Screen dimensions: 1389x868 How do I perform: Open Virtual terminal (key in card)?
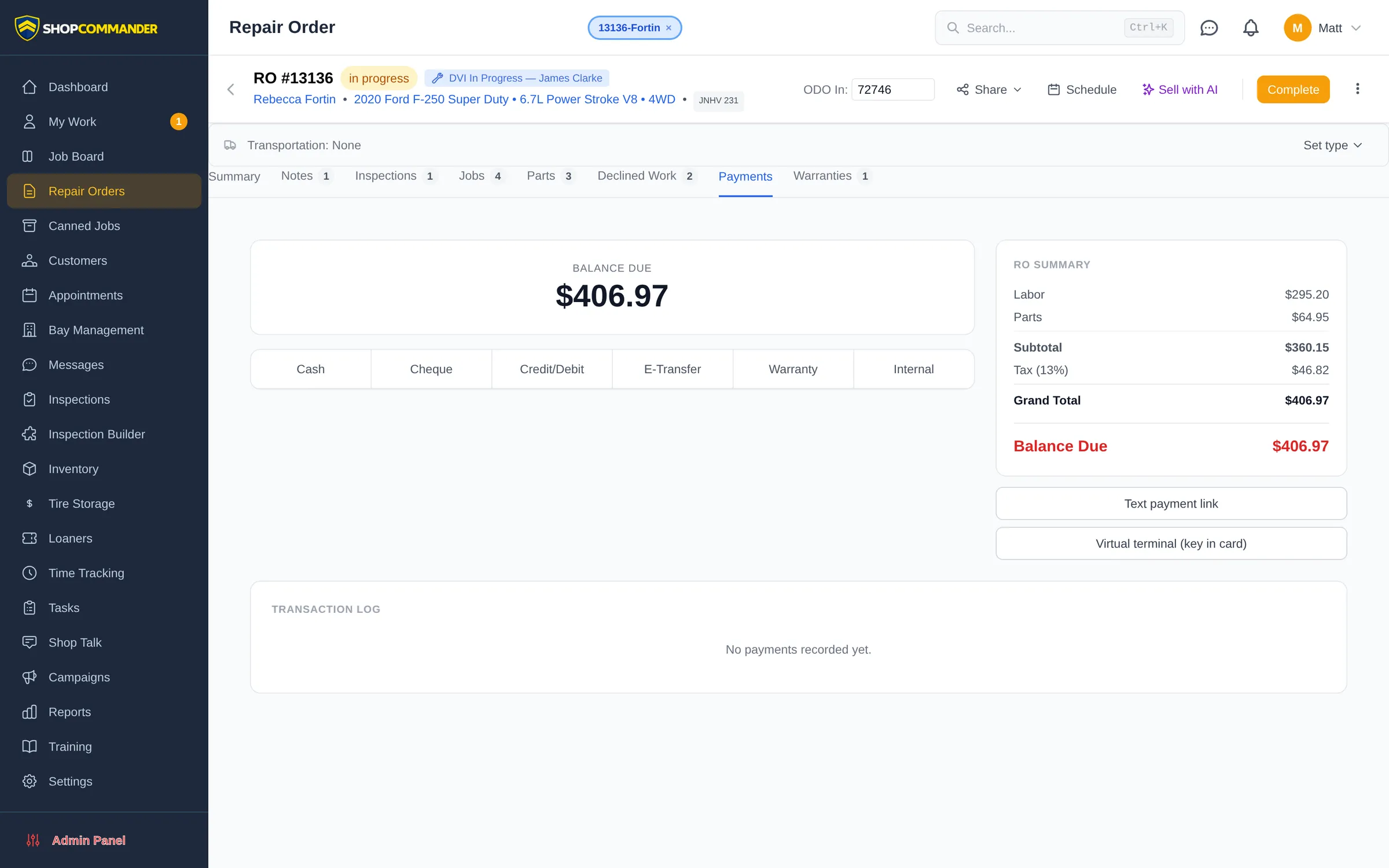1171,543
